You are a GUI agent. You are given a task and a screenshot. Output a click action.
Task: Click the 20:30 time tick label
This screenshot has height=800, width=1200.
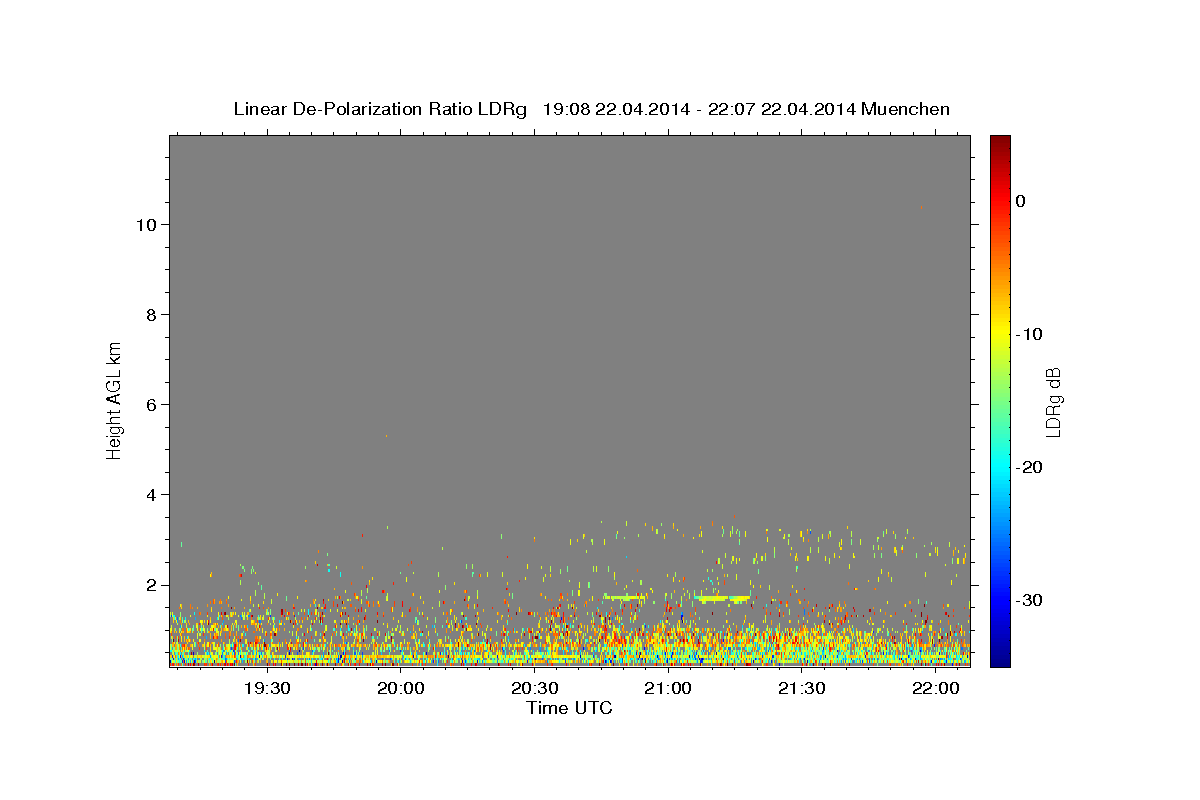click(x=535, y=688)
